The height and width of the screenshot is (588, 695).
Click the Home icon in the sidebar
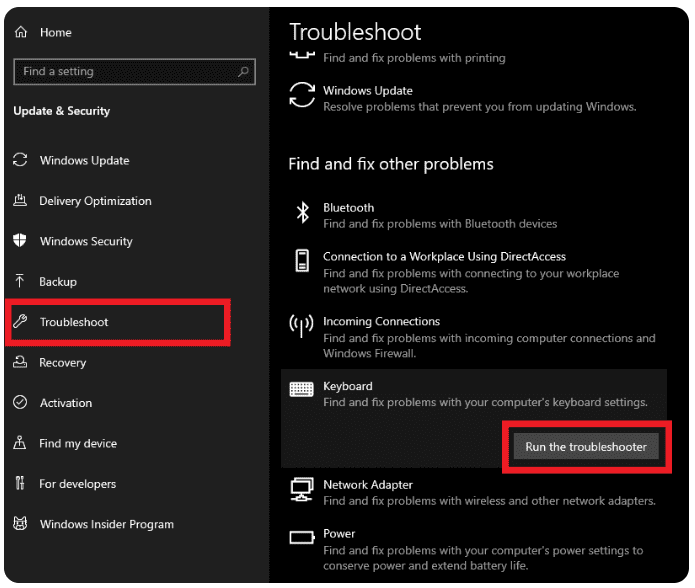(21, 32)
